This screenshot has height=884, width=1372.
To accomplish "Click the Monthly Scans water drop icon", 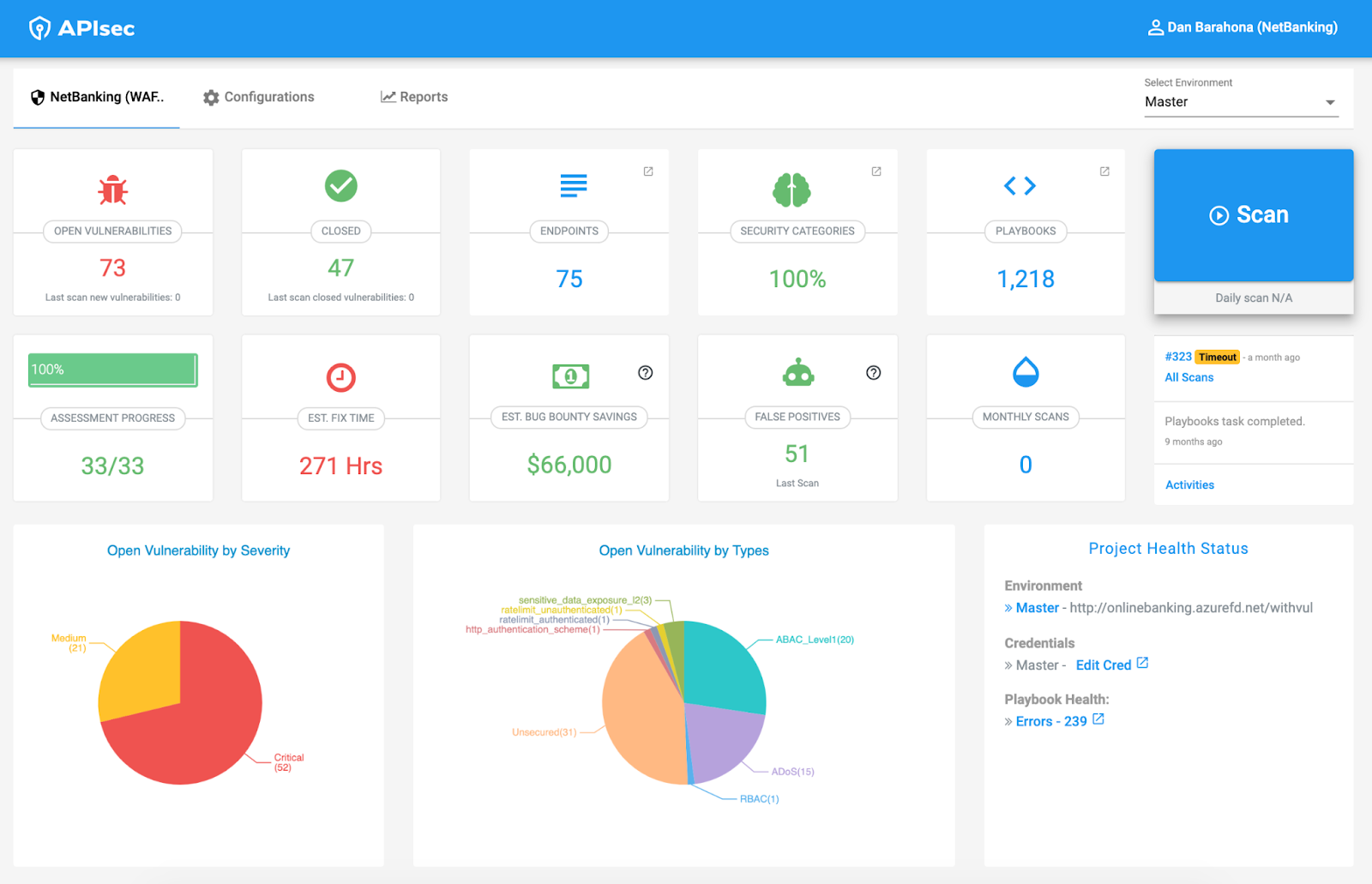I will tap(1026, 372).
